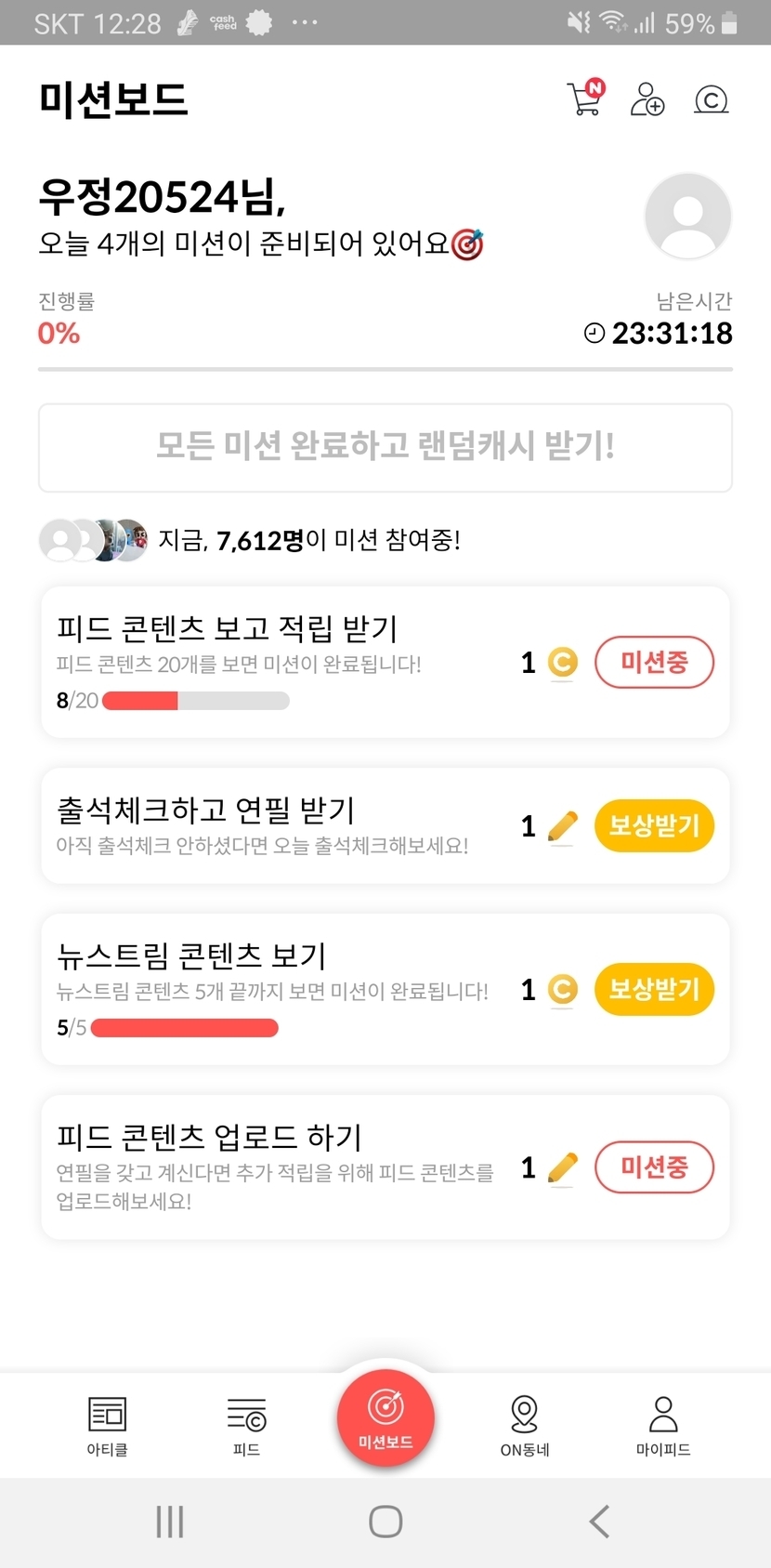Claim reward for 뉴스트림 콘텐츠 보기
Screen dimensions: 771x1568
click(654, 989)
